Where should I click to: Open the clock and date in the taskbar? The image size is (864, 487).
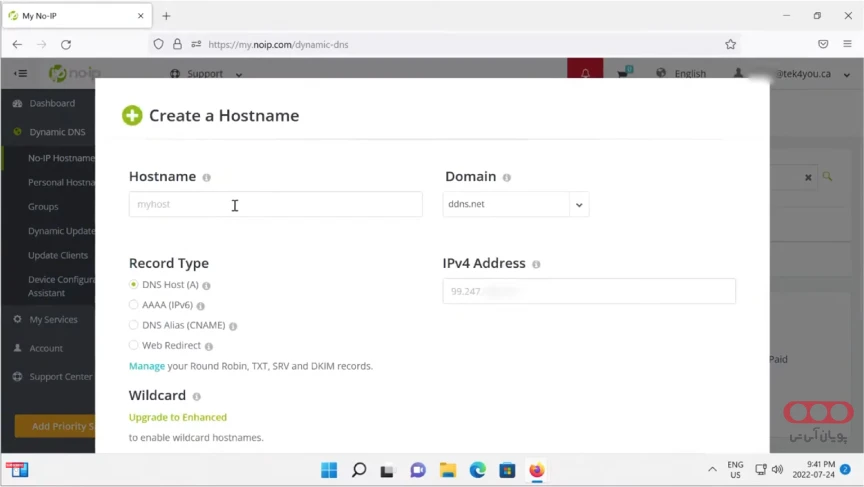pos(814,469)
